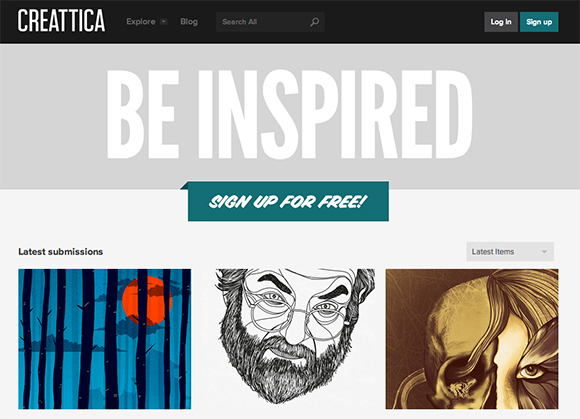The image size is (580, 419).
Task: Click the BE INSPIRED headline
Action: click(x=290, y=114)
